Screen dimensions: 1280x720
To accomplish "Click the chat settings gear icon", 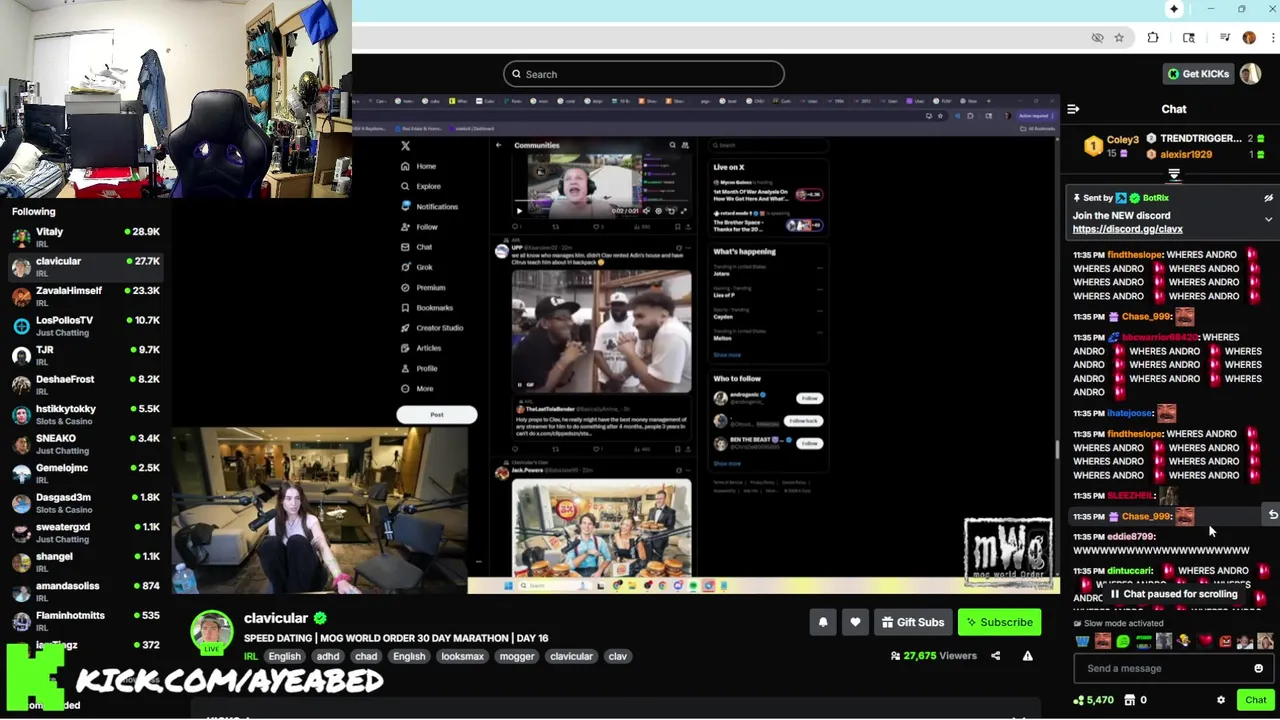I will pyautogui.click(x=1221, y=700).
